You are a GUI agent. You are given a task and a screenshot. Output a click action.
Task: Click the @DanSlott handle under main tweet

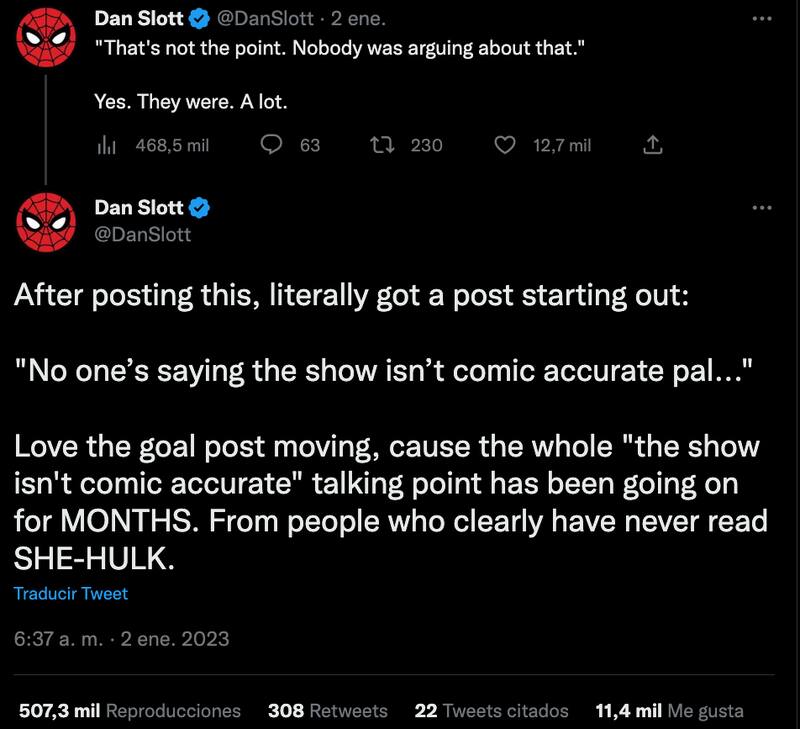(x=142, y=234)
